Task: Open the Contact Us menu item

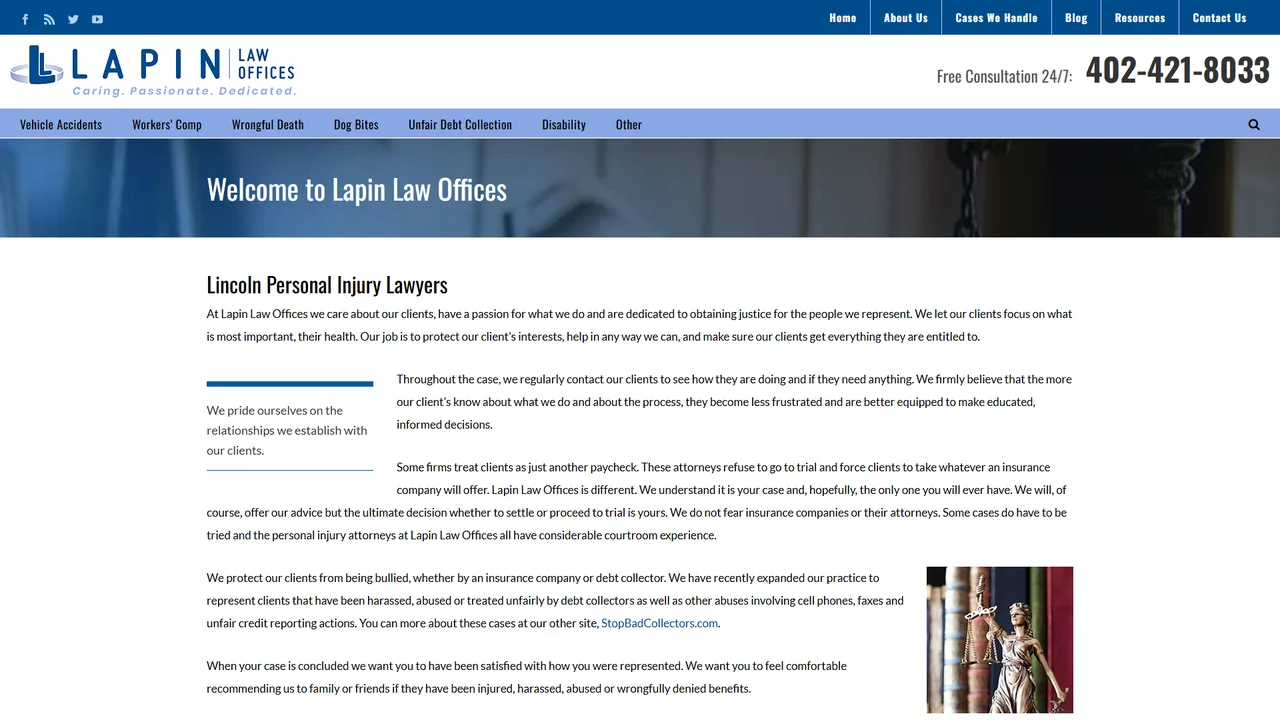Action: pos(1220,17)
